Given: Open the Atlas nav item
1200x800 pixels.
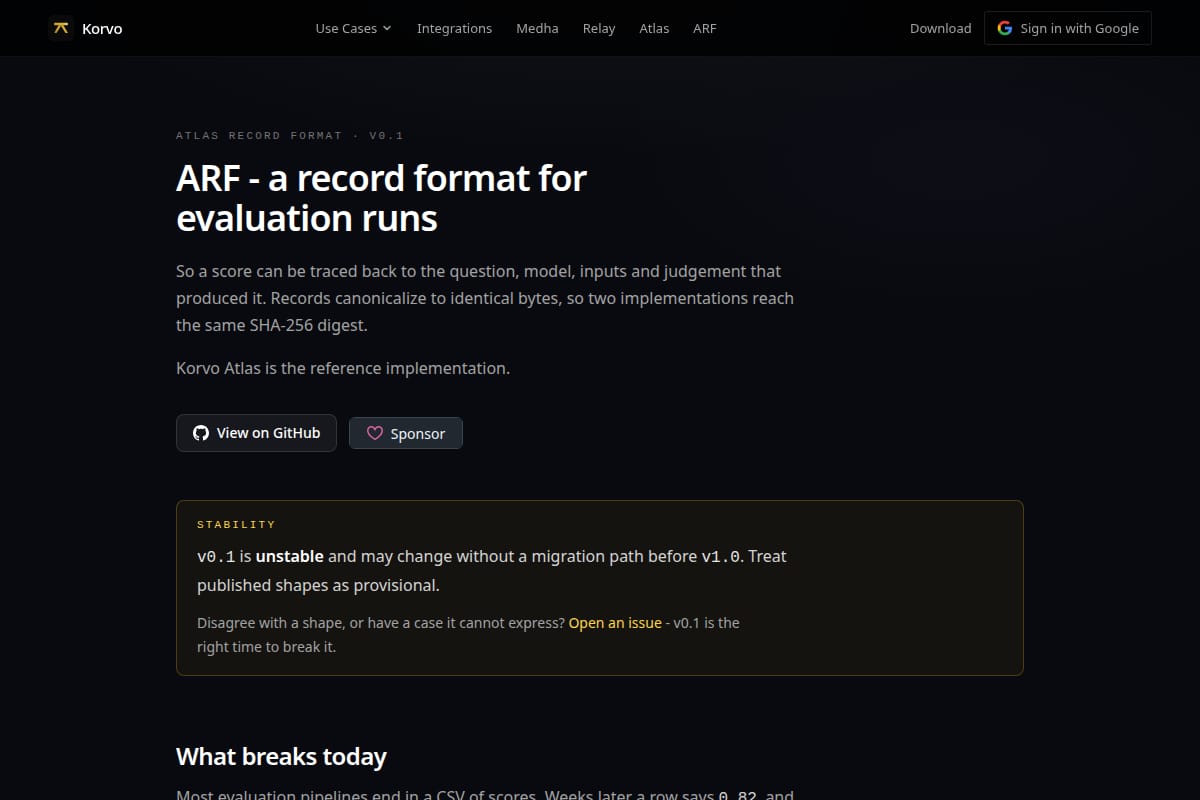Looking at the screenshot, I should tap(654, 28).
